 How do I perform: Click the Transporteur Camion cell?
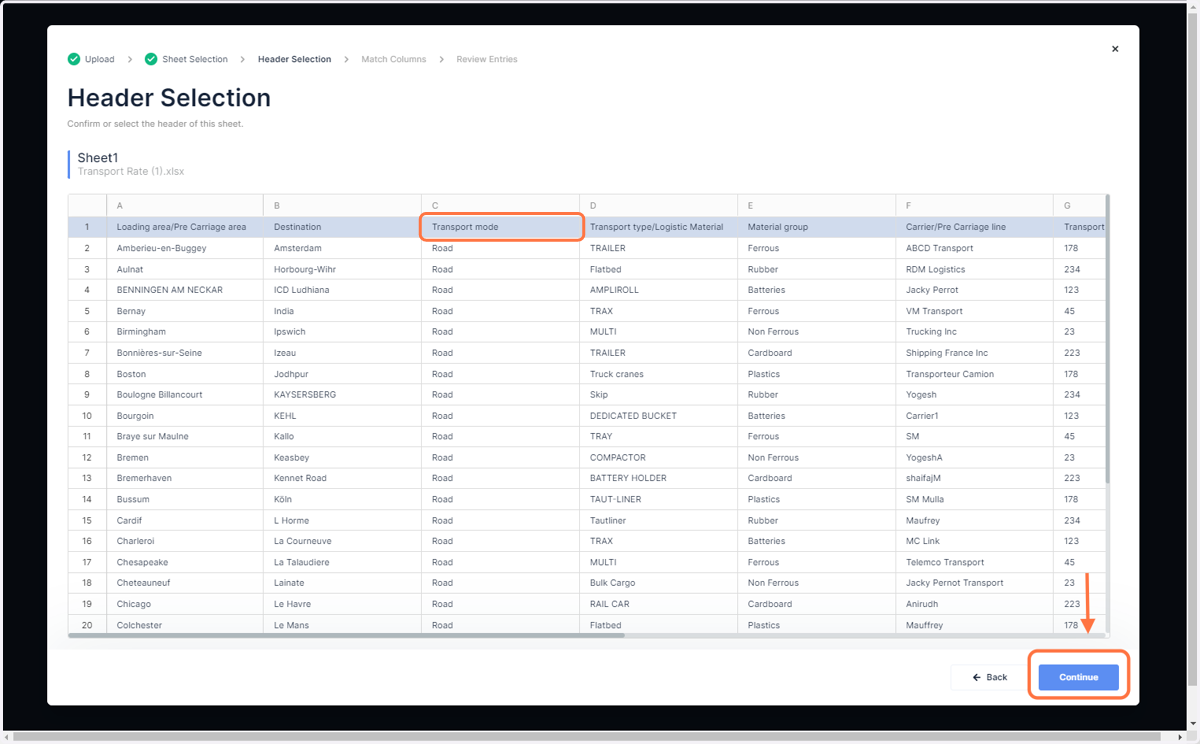point(974,374)
